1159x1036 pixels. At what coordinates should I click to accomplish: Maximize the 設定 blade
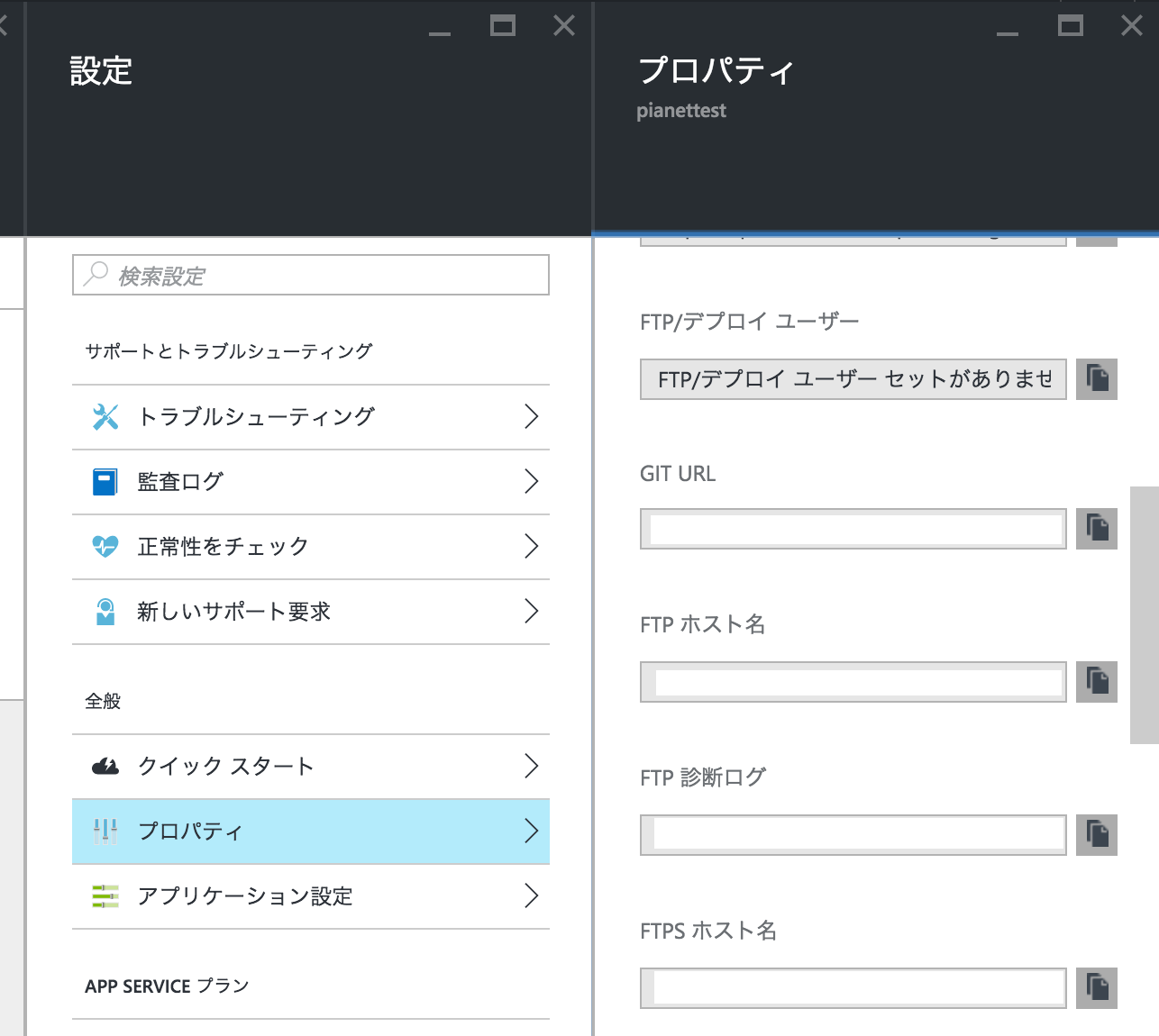point(503,25)
